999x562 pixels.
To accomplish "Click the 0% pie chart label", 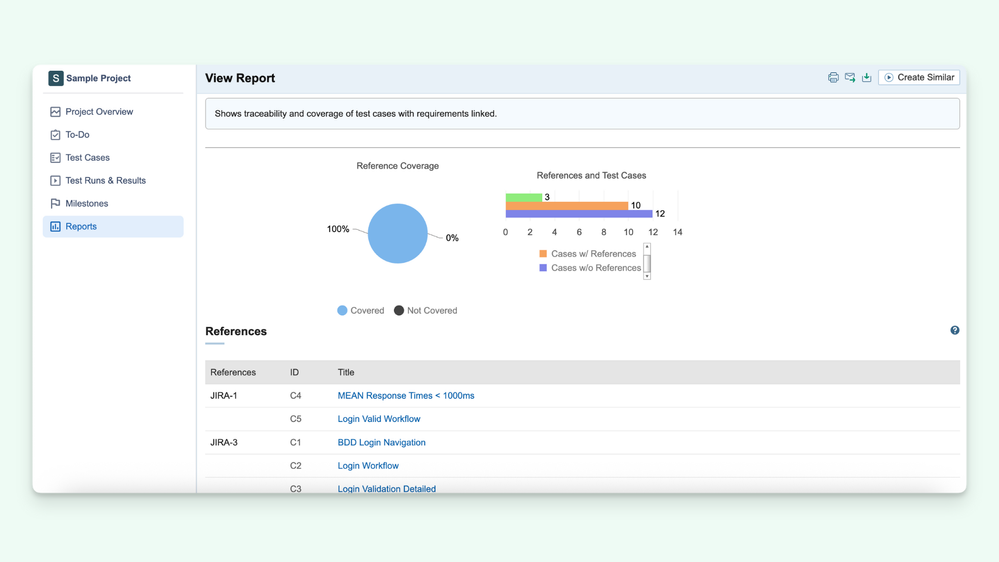I will coord(452,238).
